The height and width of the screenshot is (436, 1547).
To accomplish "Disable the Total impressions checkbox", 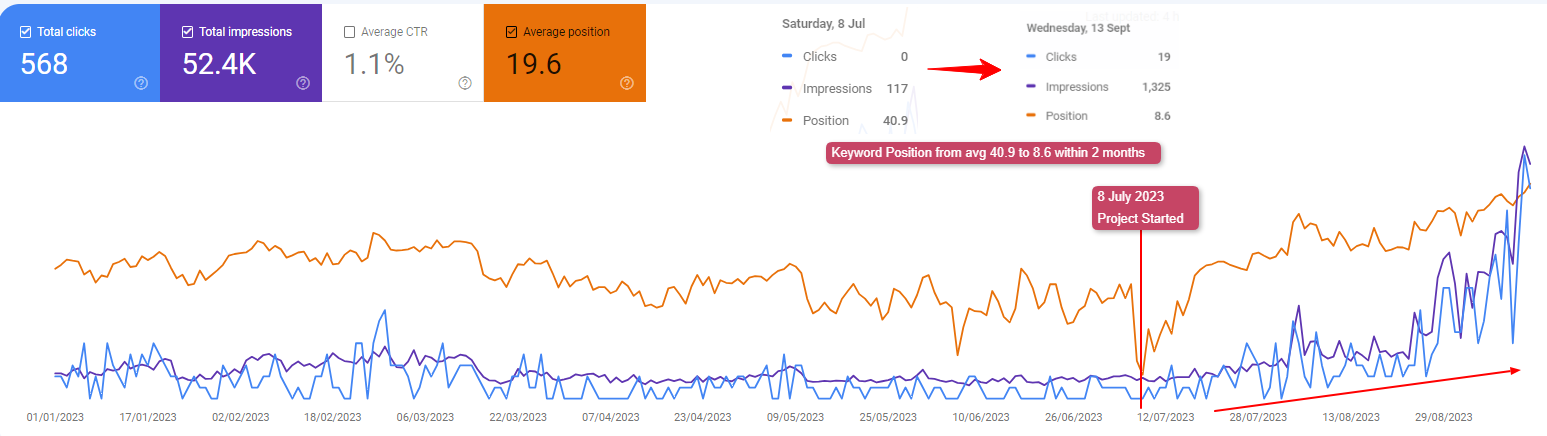I will click(x=188, y=32).
